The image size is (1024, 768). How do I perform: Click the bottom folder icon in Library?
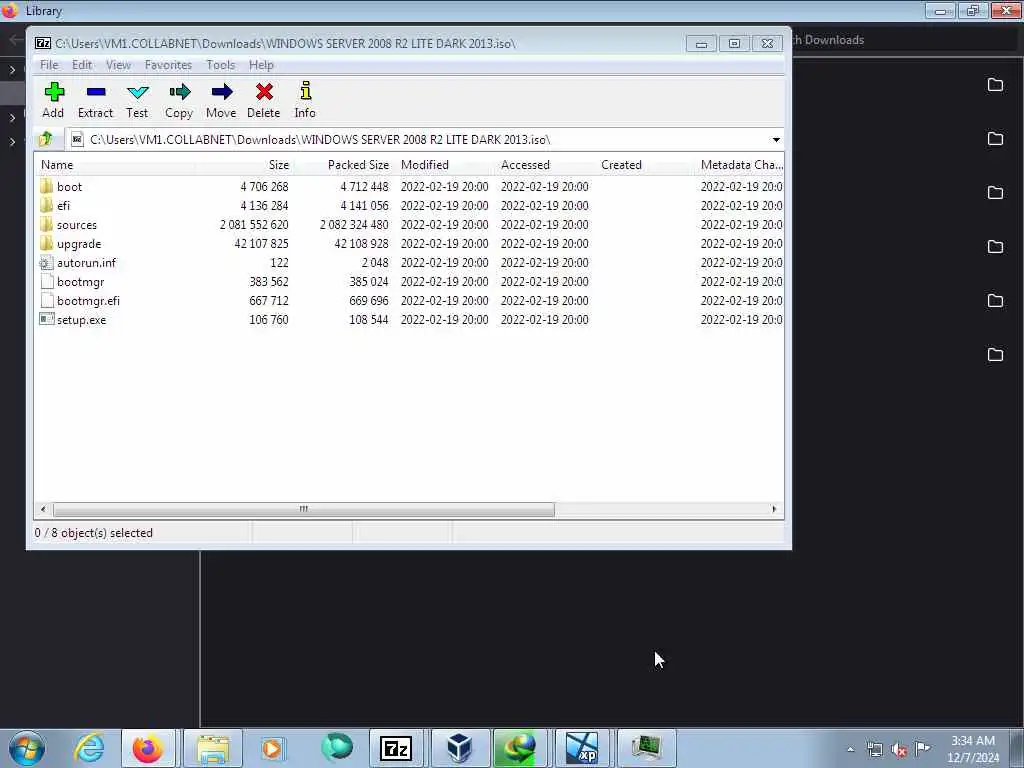pos(995,355)
